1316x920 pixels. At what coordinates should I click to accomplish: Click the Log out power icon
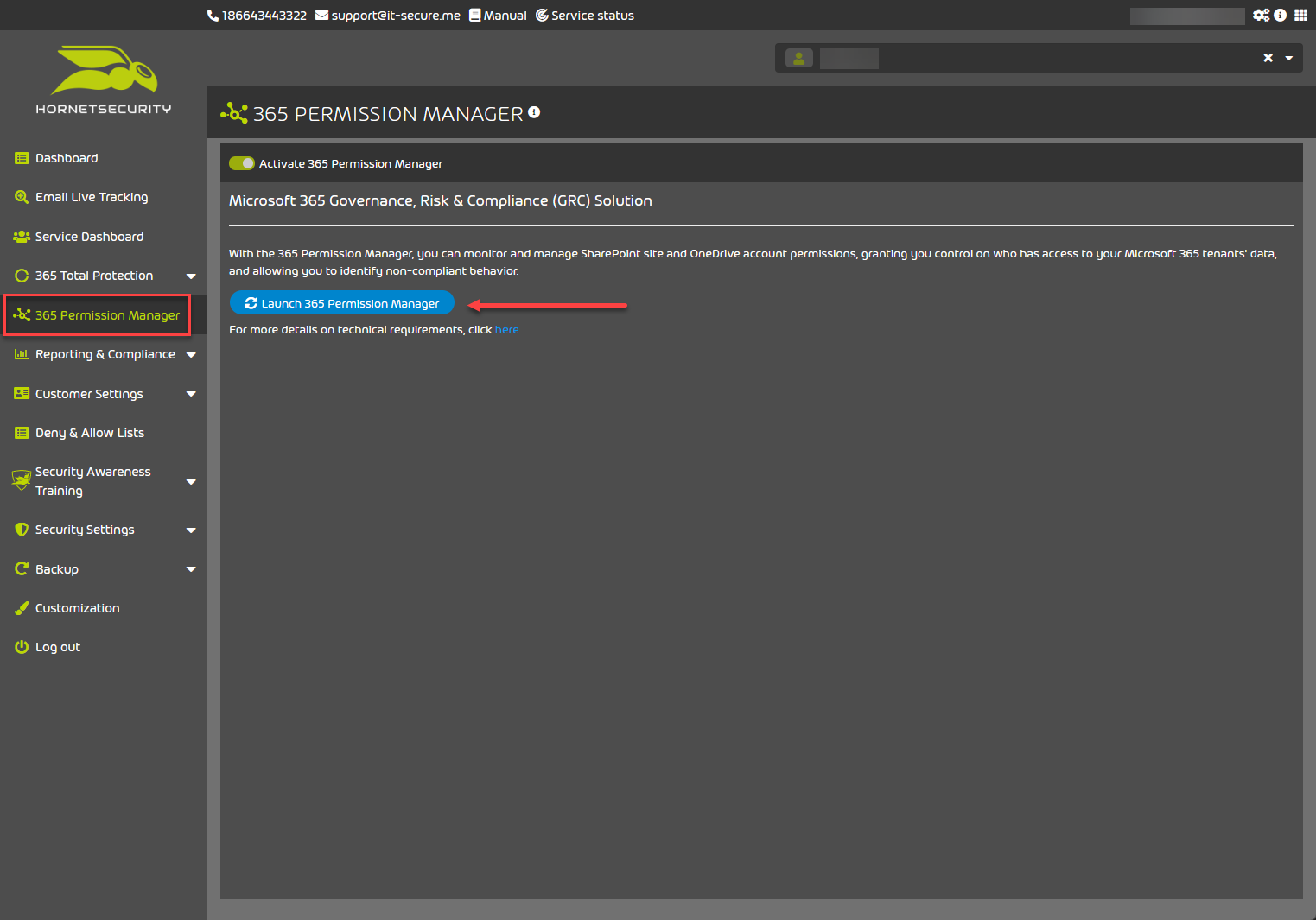tap(22, 647)
